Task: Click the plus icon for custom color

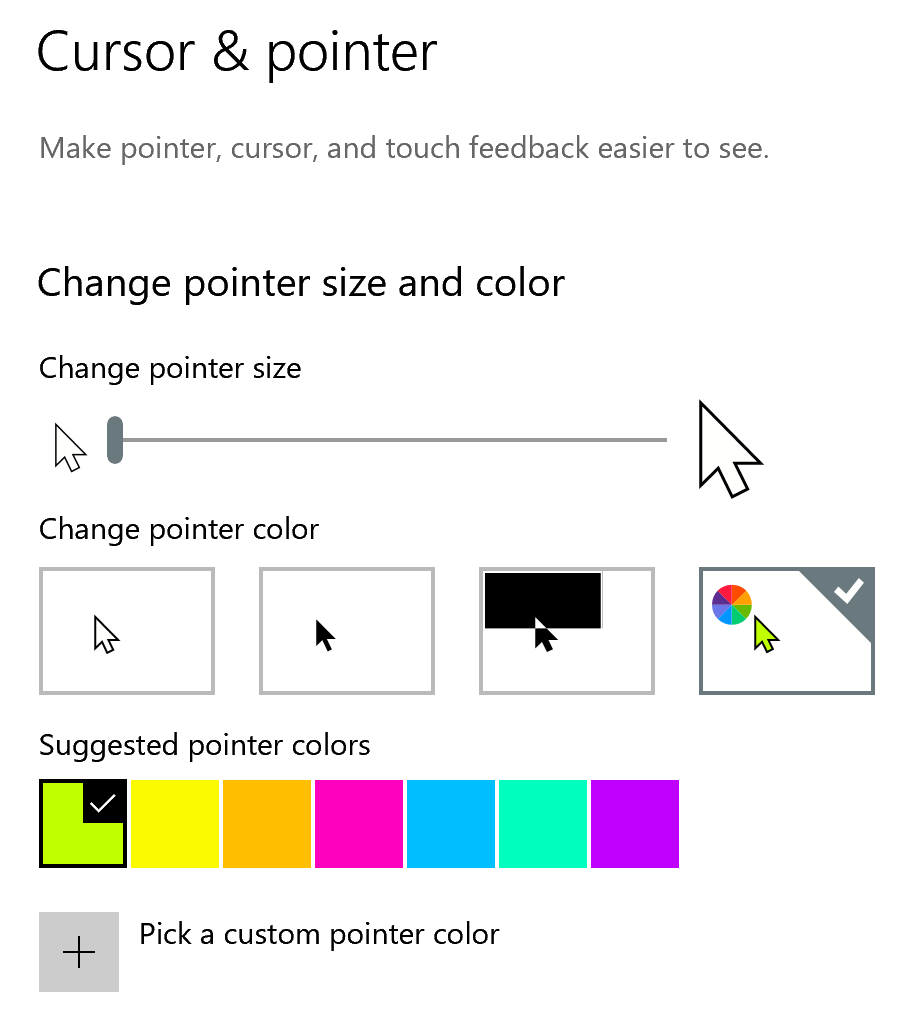Action: tap(79, 952)
